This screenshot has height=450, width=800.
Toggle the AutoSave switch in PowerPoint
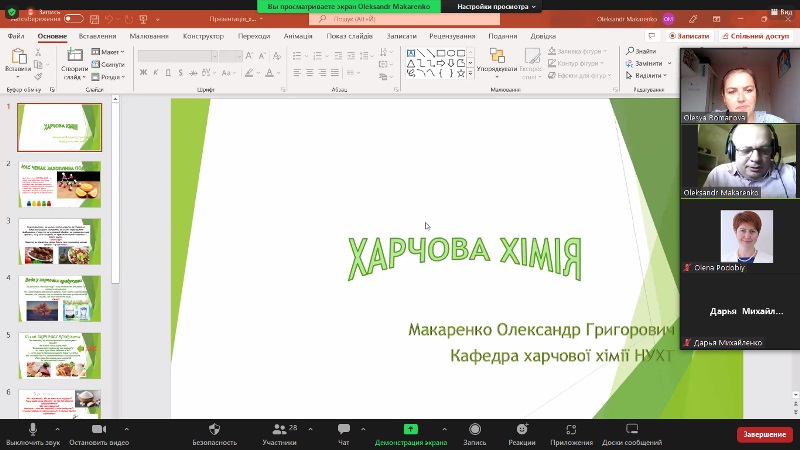click(73, 18)
